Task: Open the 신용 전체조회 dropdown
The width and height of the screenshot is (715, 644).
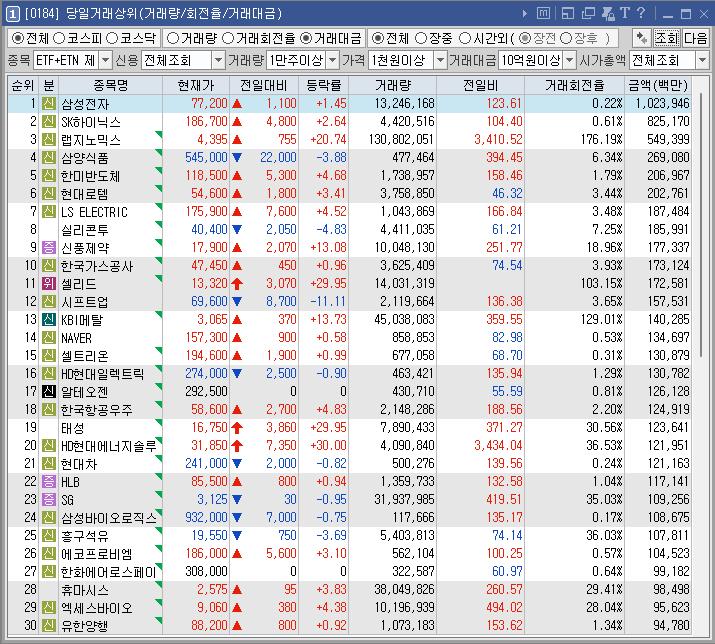Action: point(219,60)
